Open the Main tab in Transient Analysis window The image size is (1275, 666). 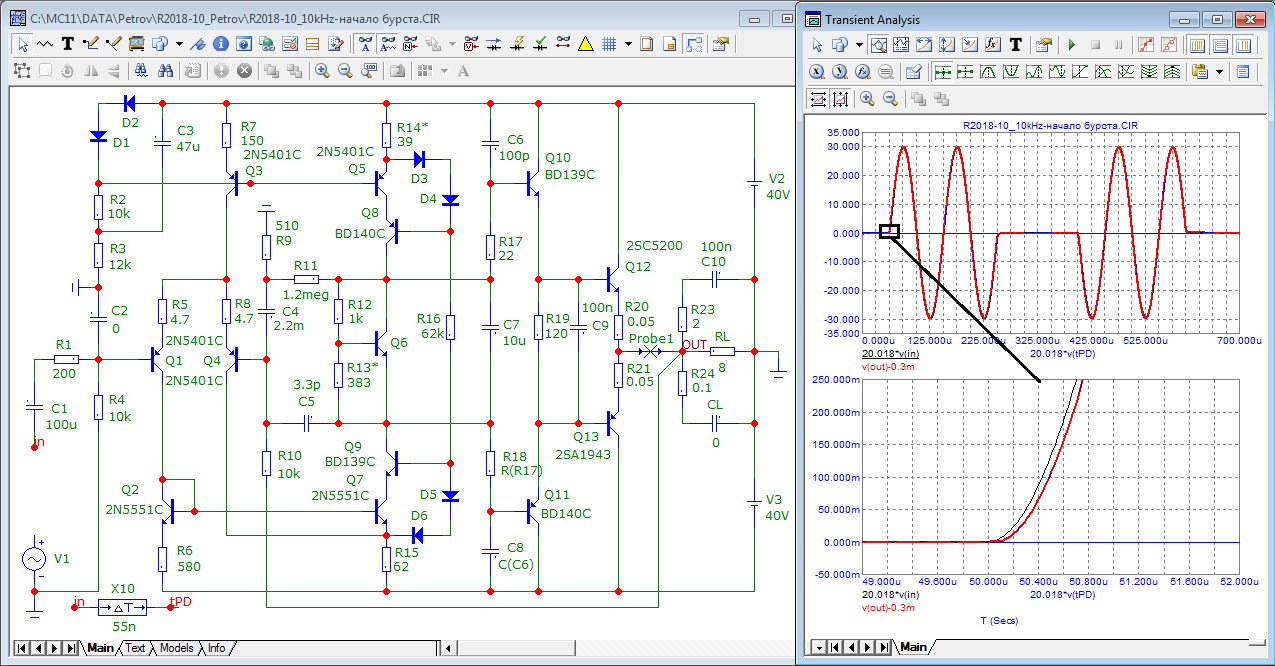pos(913,647)
